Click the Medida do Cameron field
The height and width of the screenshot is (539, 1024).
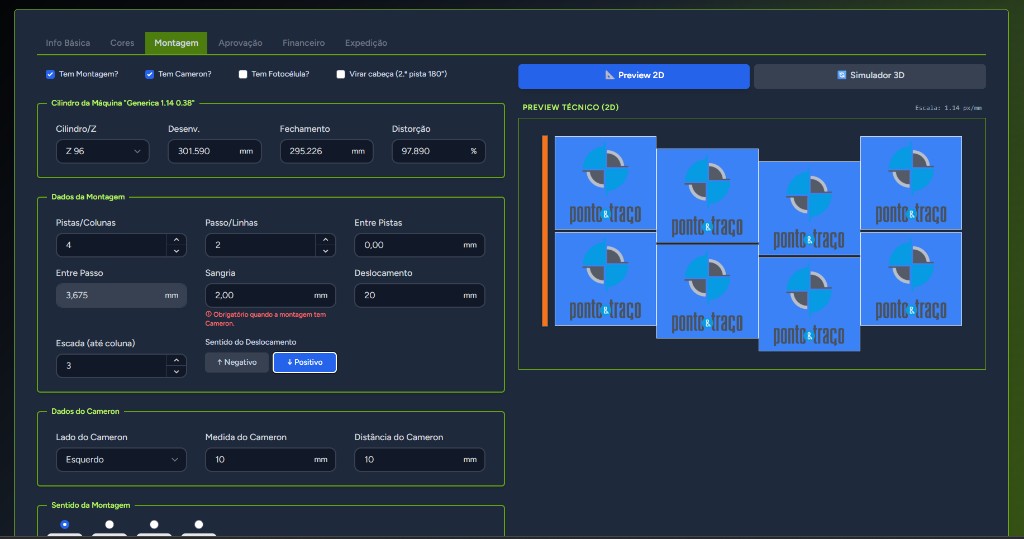click(270, 459)
